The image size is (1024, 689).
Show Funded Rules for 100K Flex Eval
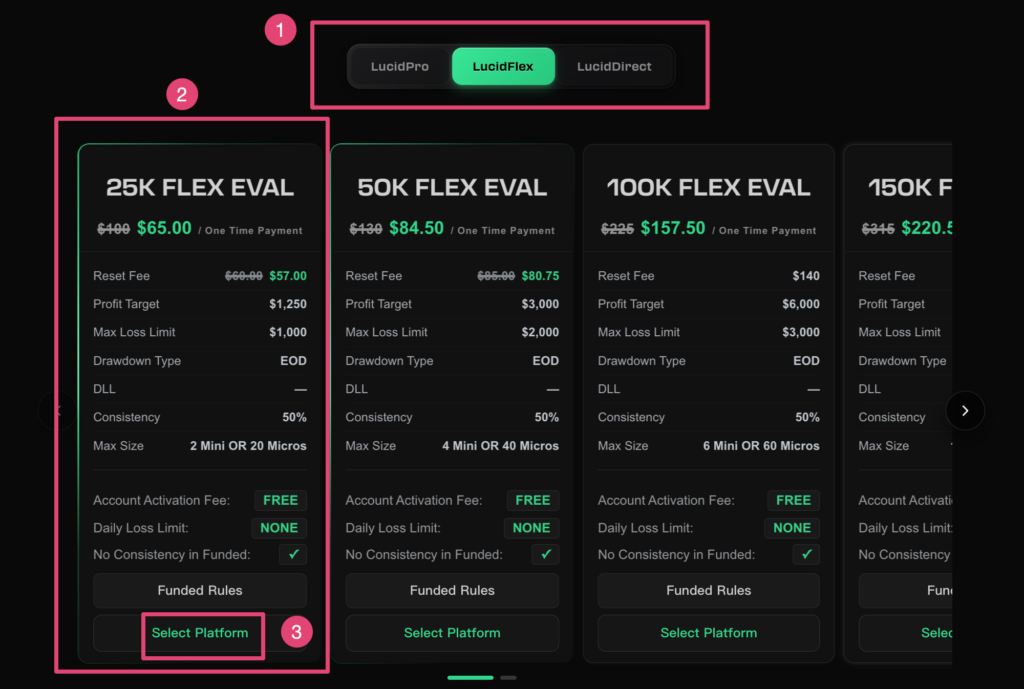click(708, 590)
